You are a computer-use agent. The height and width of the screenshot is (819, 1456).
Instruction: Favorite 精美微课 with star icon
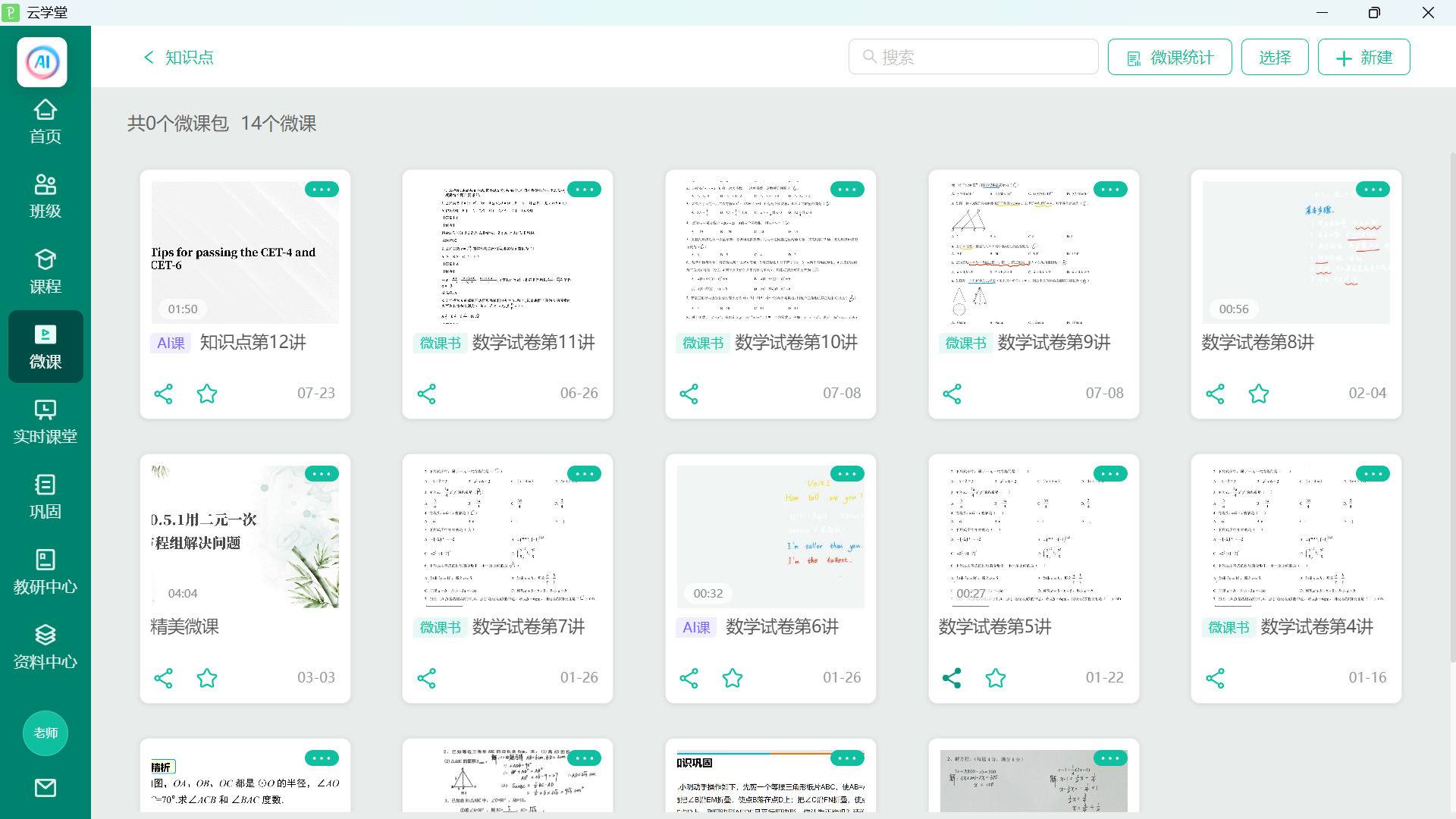(x=207, y=678)
